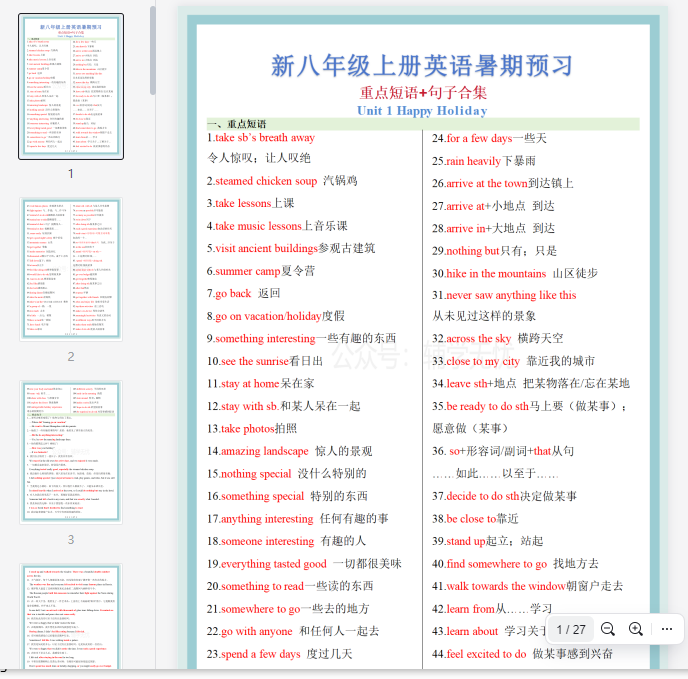Screen dimensions: 688x679
Task: Click phrase 34.leave sth+地点
Action: pos(474,384)
